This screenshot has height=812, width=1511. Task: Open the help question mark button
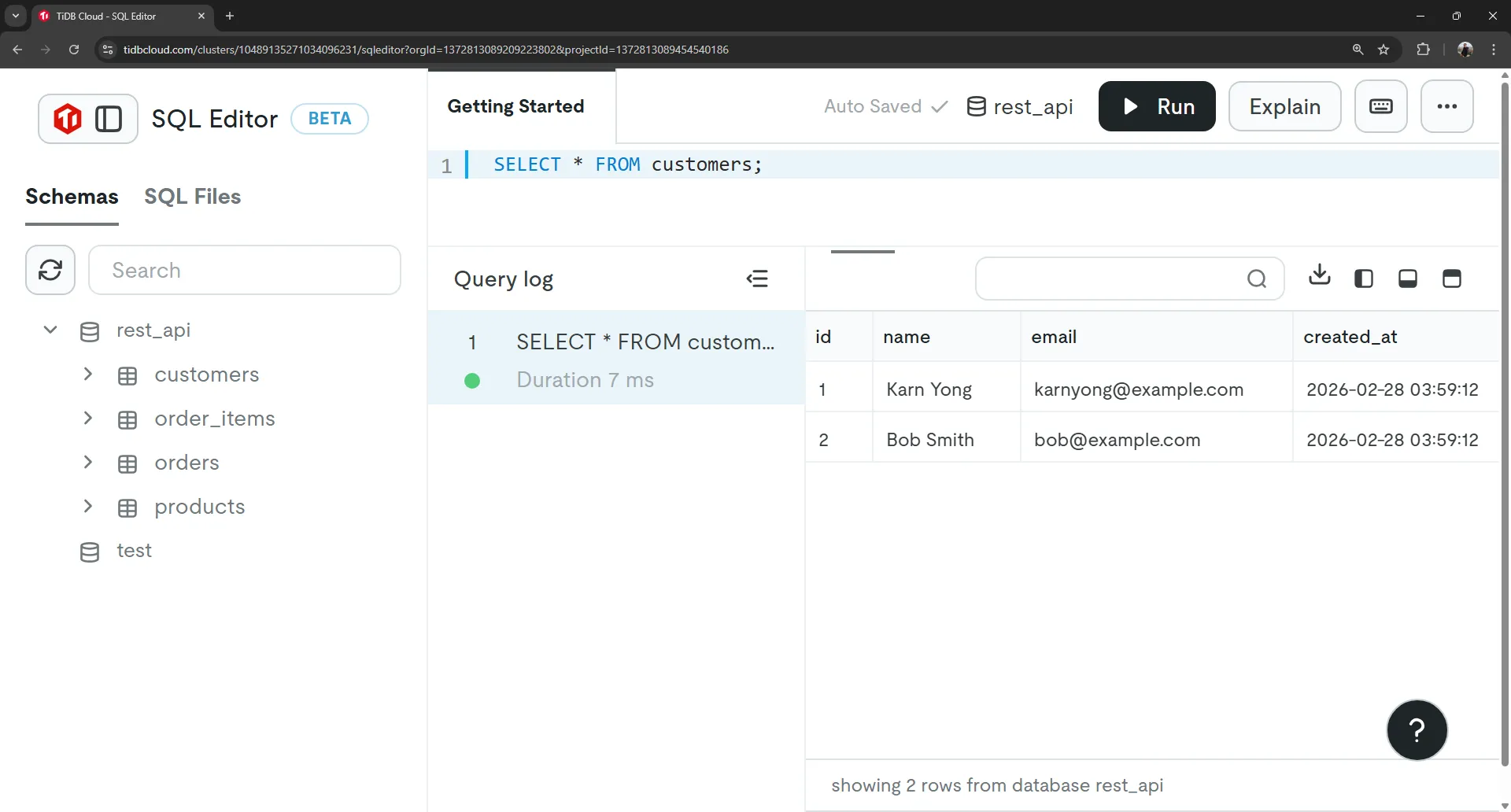tap(1417, 730)
